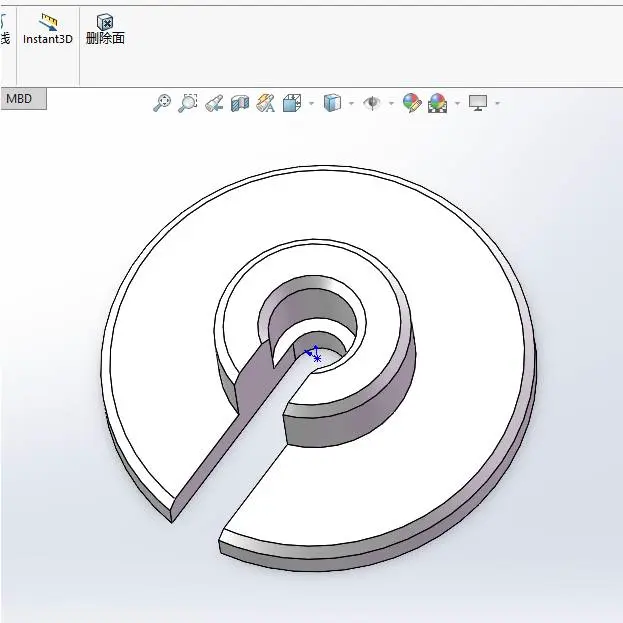Screen dimensions: 623x623
Task: Expand the Display Style dropdown arrow
Action: (x=351, y=104)
